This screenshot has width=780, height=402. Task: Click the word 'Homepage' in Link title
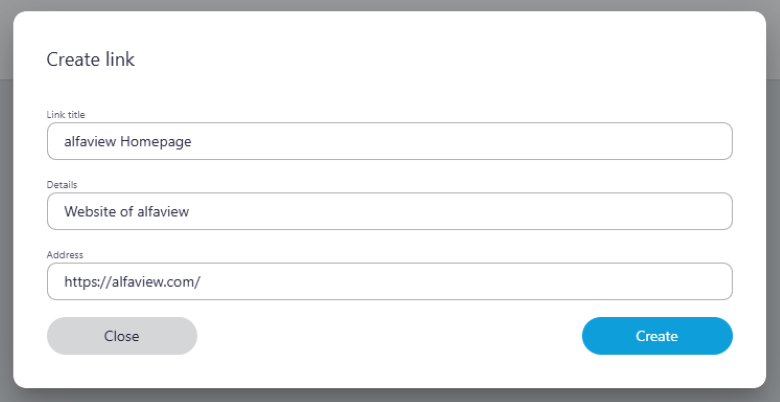tap(155, 142)
